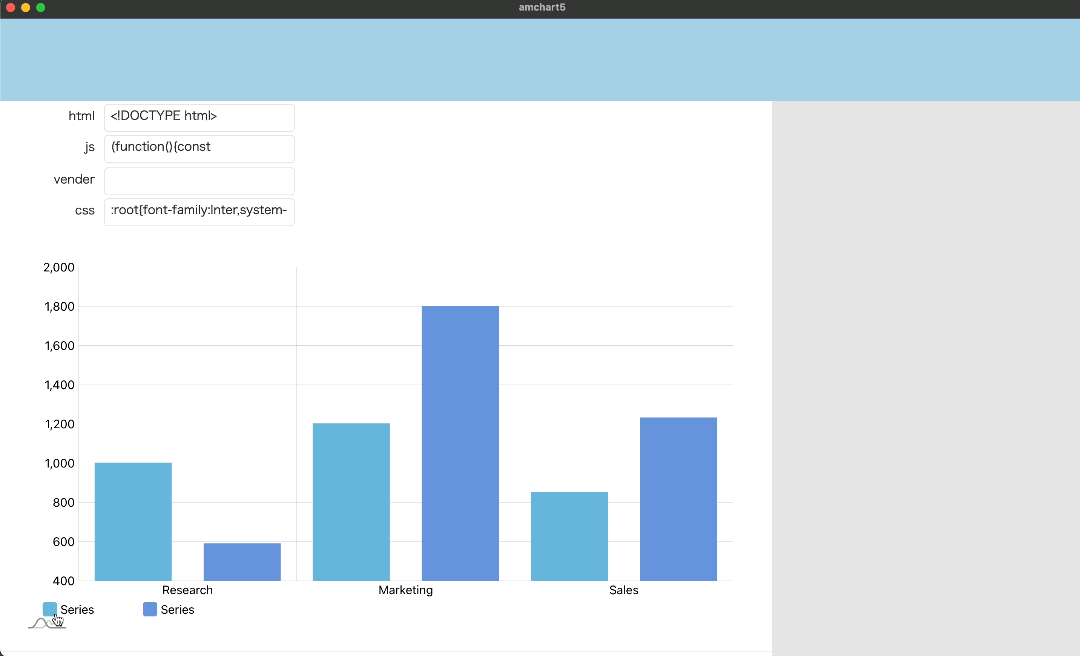Click the second Series legend label text
1080x656 pixels.
coord(178,609)
